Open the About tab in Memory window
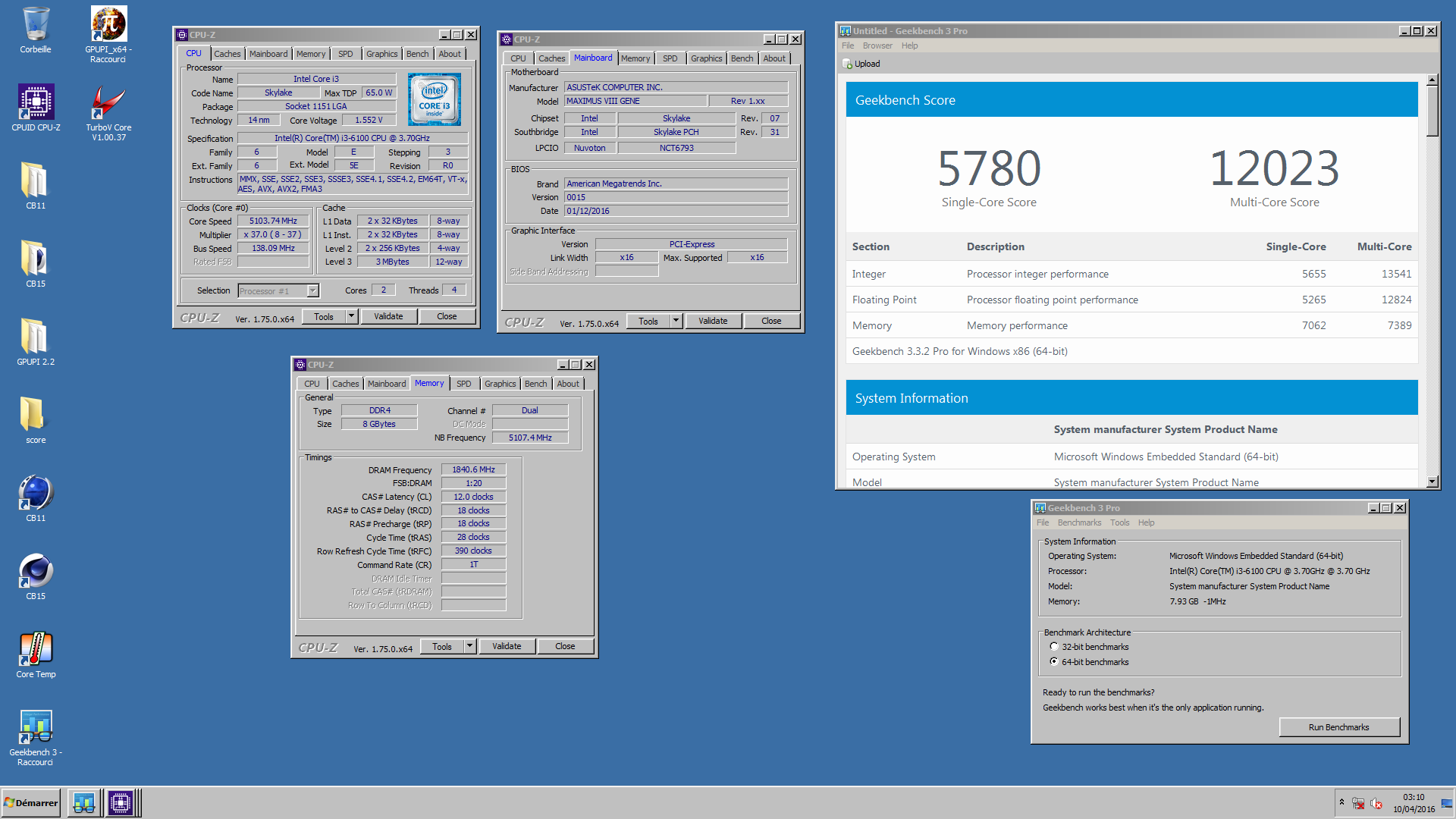 point(568,384)
